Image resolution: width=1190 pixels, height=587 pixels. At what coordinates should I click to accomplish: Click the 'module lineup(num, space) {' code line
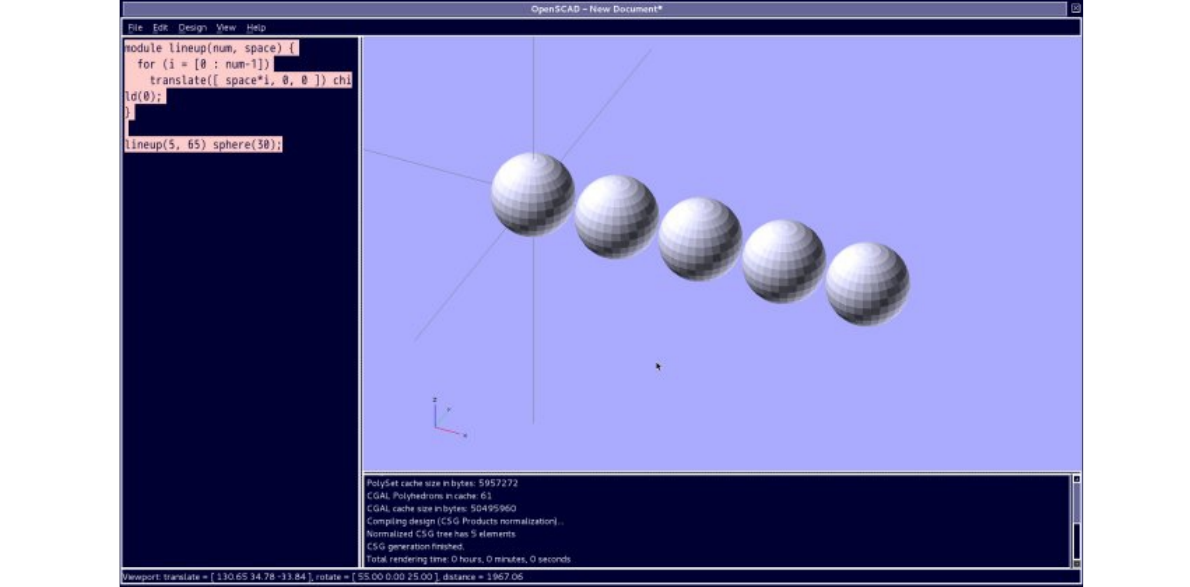(211, 48)
